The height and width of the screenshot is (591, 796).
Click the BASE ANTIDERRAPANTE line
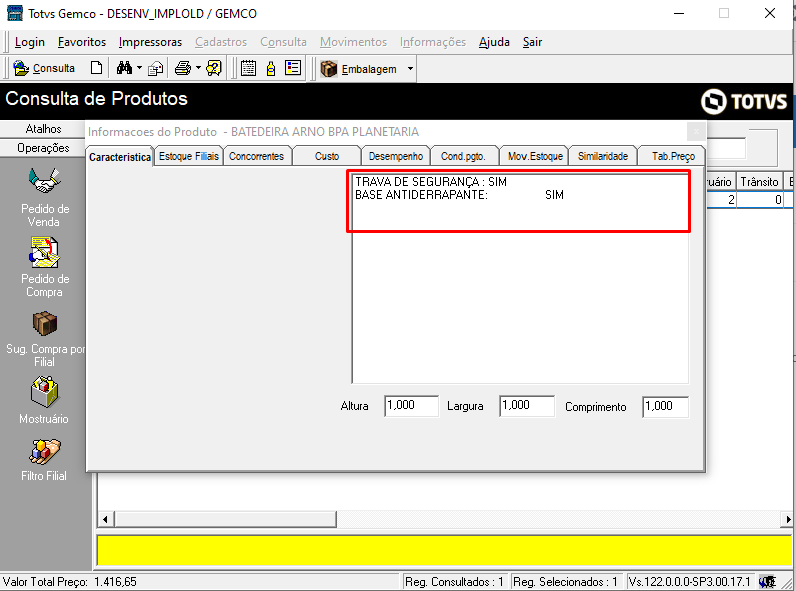pyautogui.click(x=459, y=195)
